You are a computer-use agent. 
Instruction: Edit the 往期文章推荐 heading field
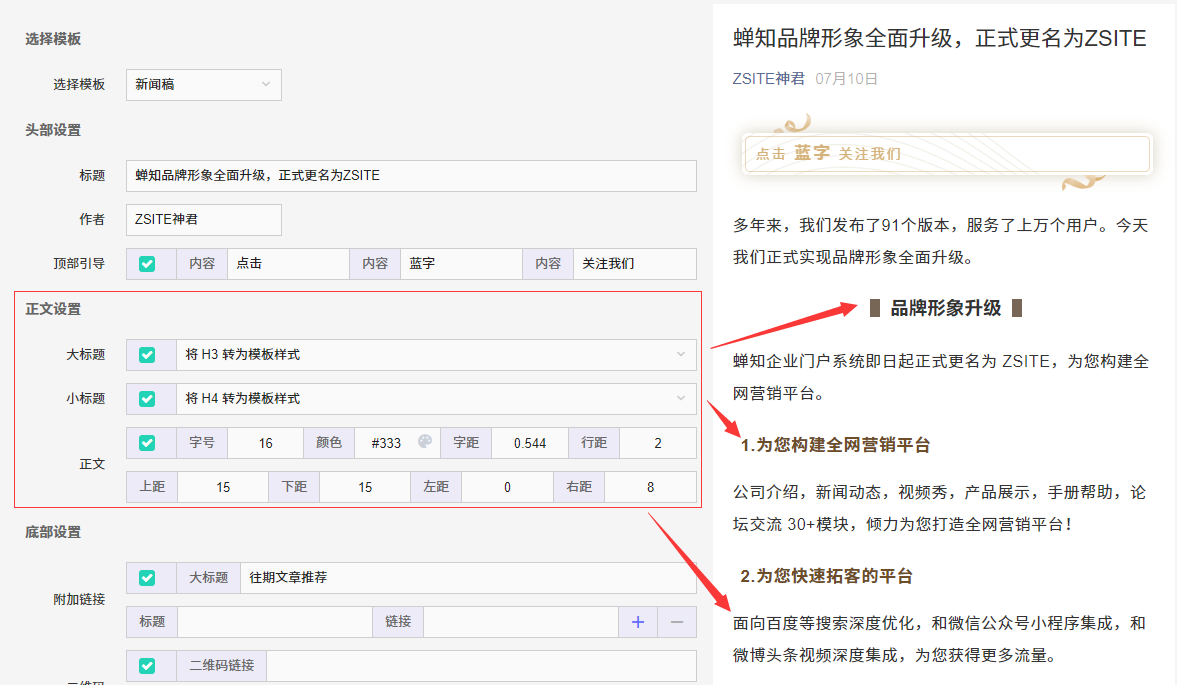468,578
